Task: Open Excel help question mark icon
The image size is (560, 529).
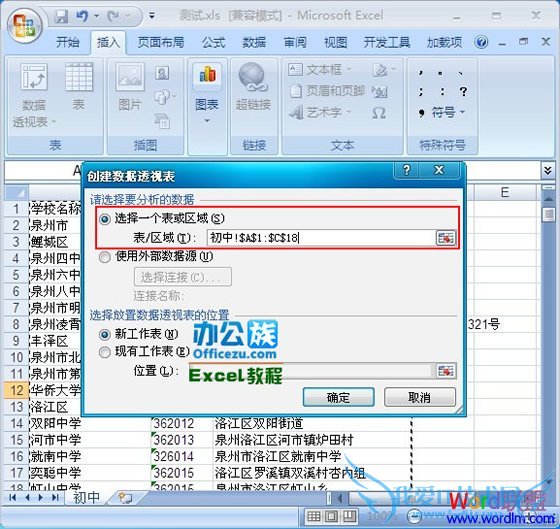Action: point(481,43)
